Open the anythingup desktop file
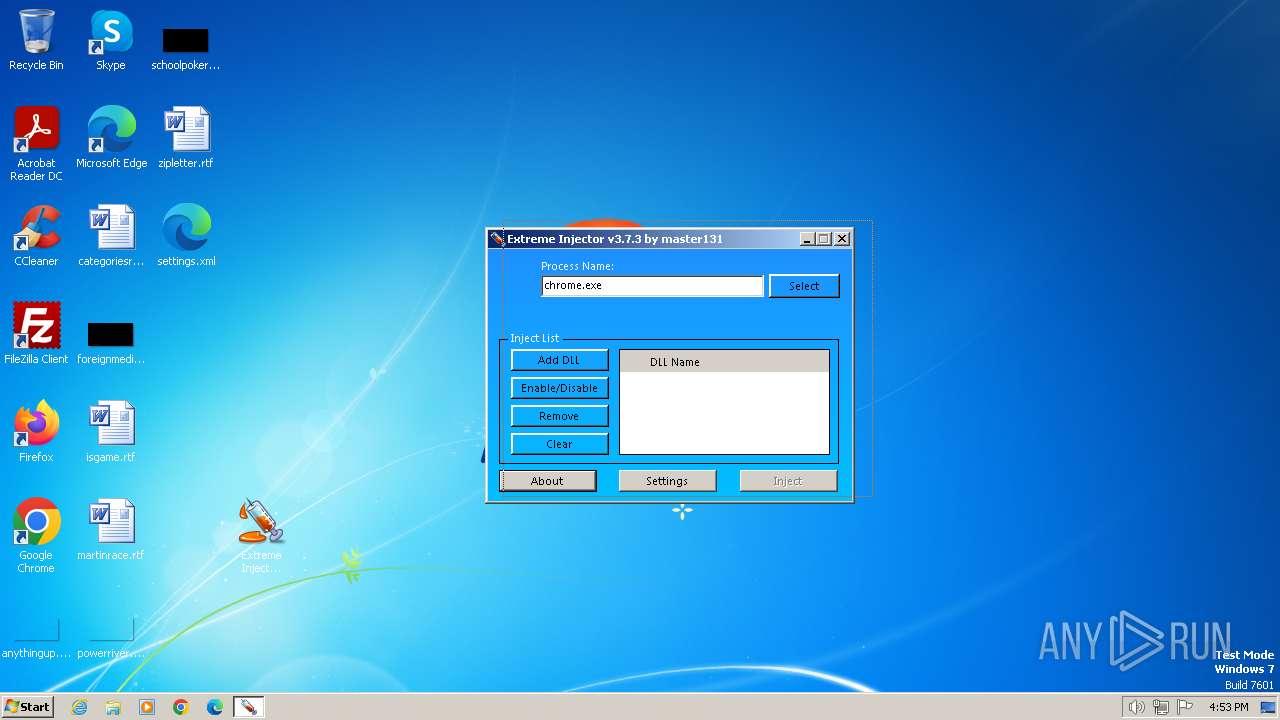1280x720 pixels. click(x=36, y=640)
